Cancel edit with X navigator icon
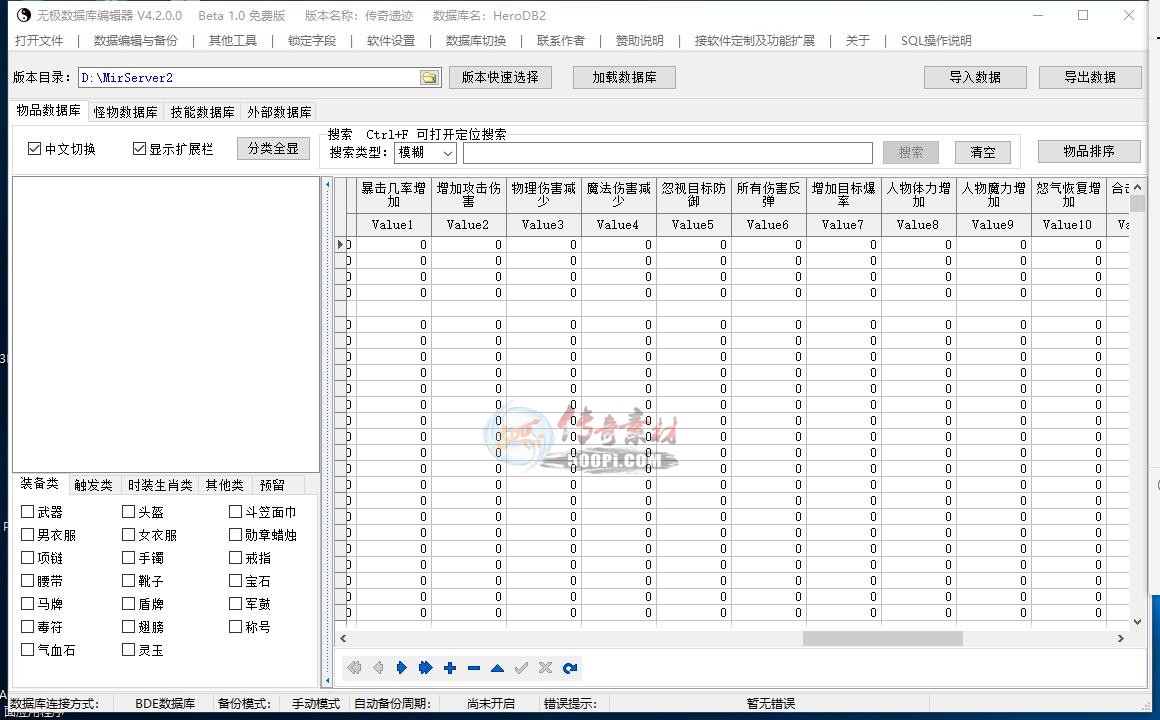Screen dimensions: 1160x720 coord(545,668)
